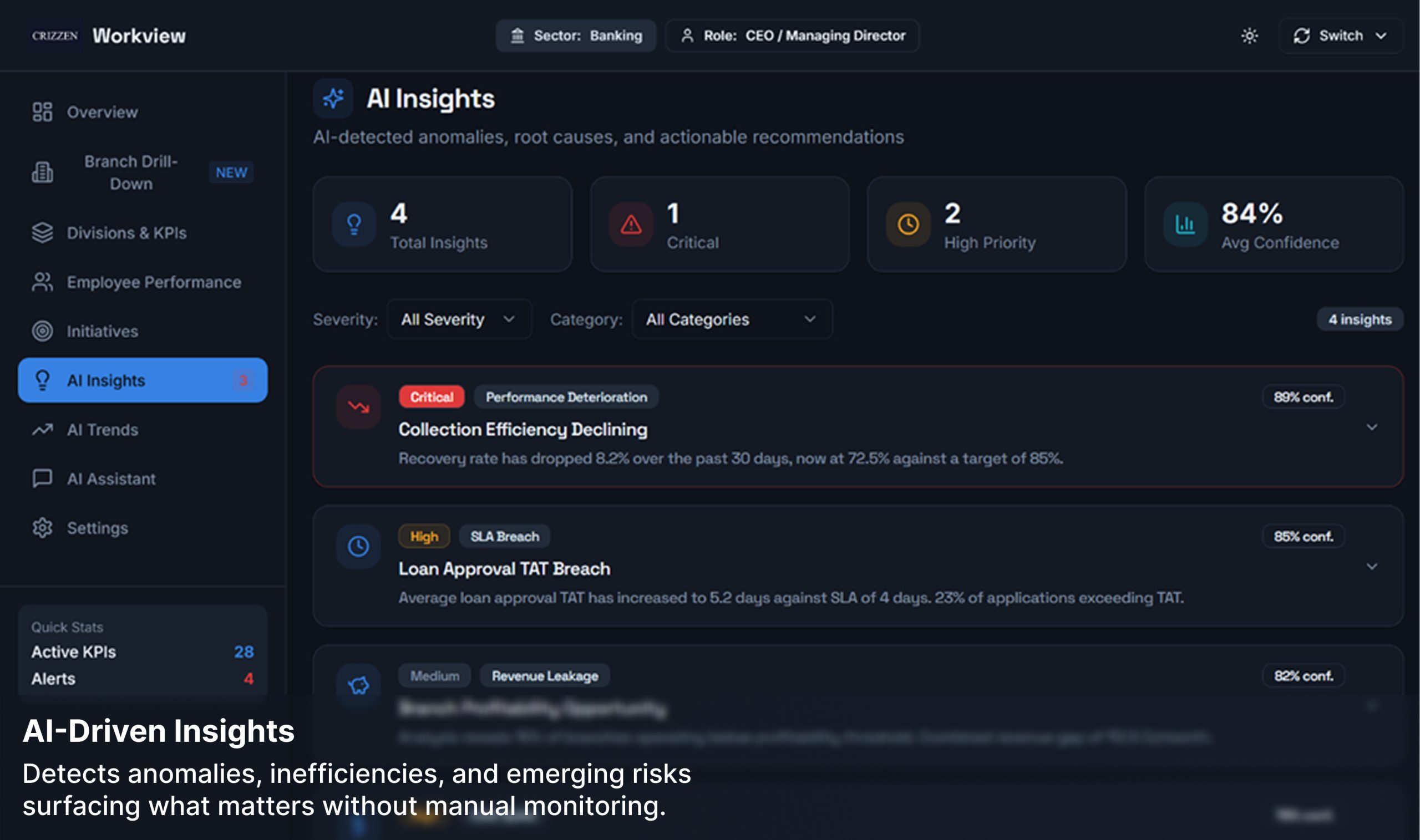Click the red Critical severity badge

tap(431, 397)
